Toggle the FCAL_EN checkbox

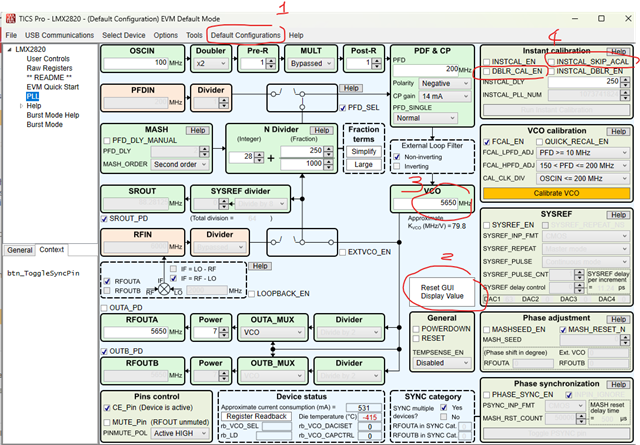(x=487, y=142)
